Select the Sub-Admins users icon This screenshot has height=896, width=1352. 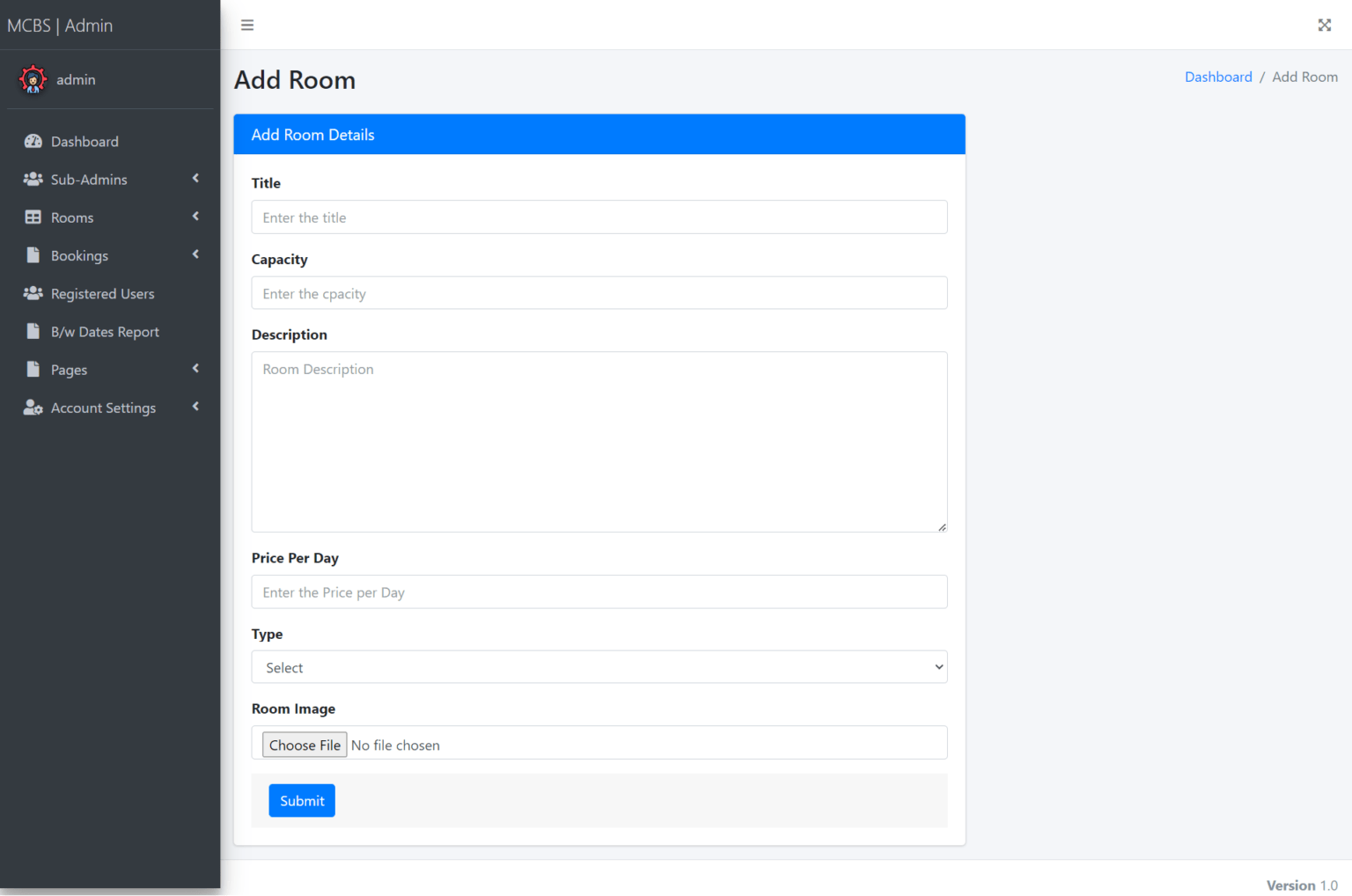pyautogui.click(x=33, y=179)
